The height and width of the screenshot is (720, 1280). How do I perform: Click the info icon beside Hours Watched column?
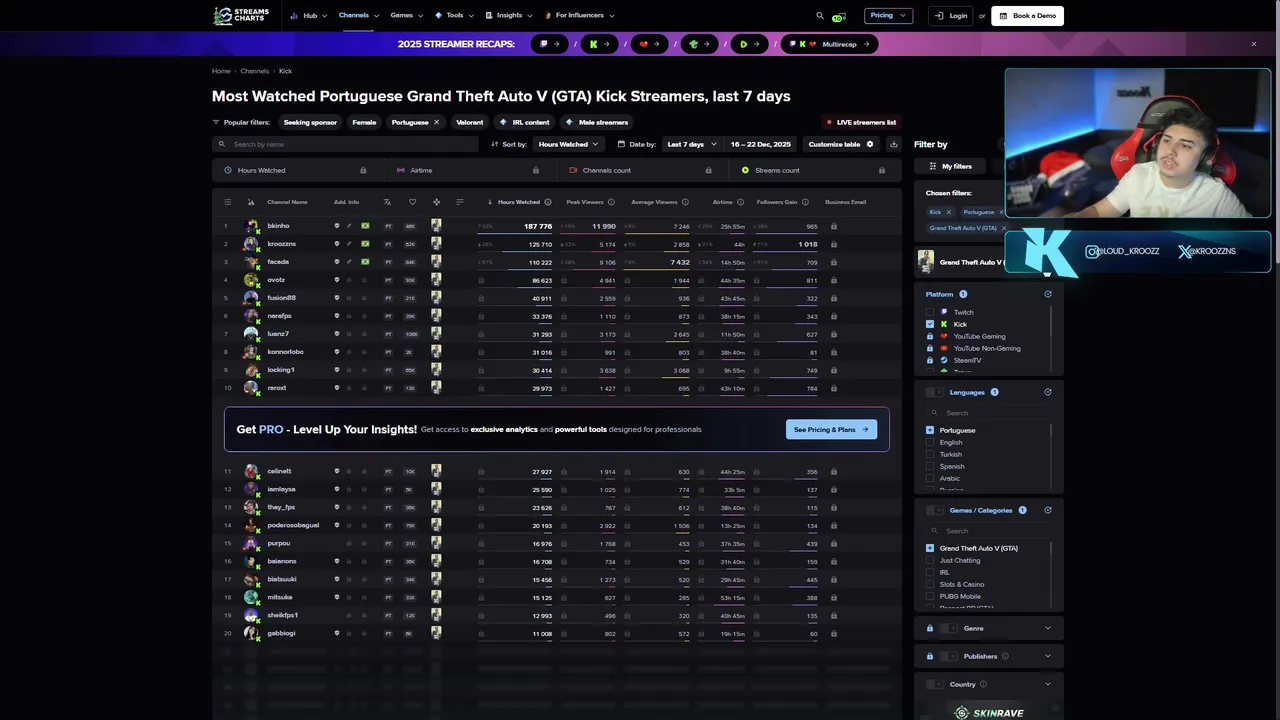(548, 202)
